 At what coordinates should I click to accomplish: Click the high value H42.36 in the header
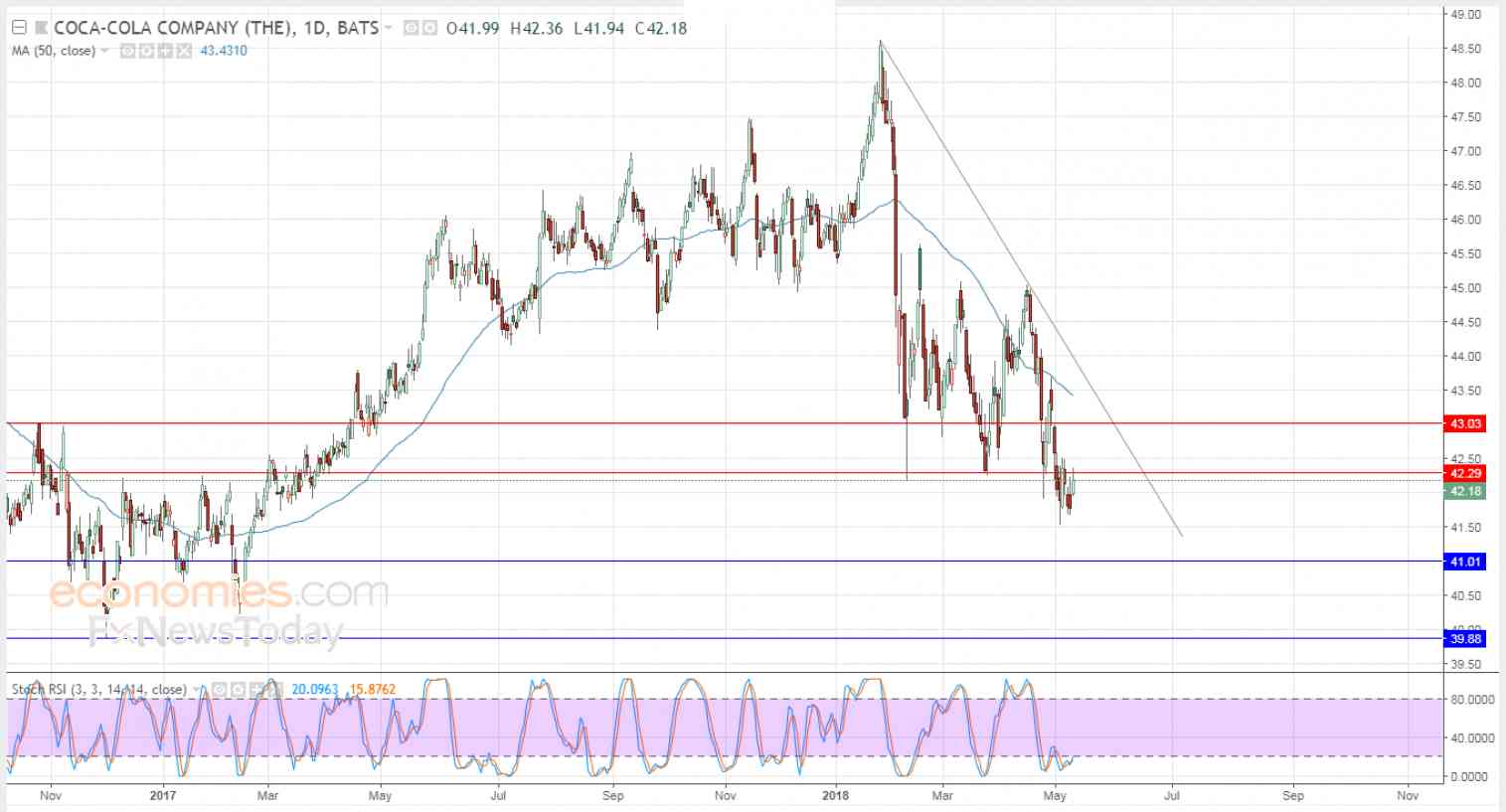pos(537,28)
